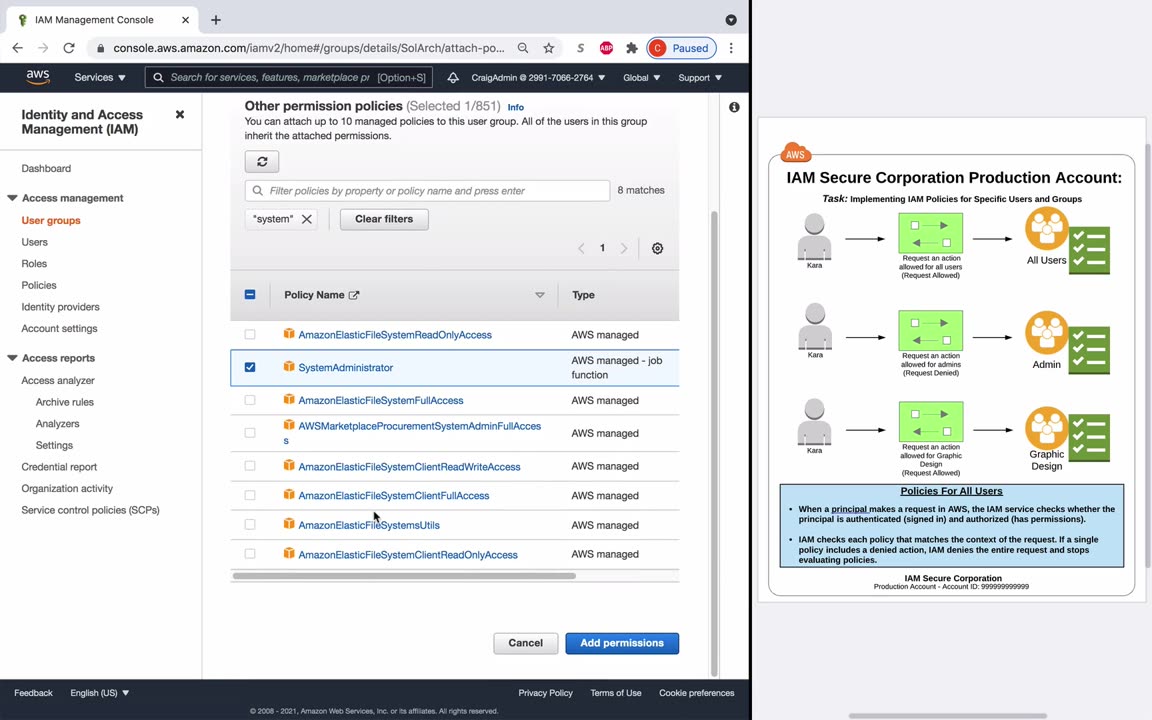1152x720 pixels.
Task: Open Policies in the IAM sidebar
Action: coord(39,285)
